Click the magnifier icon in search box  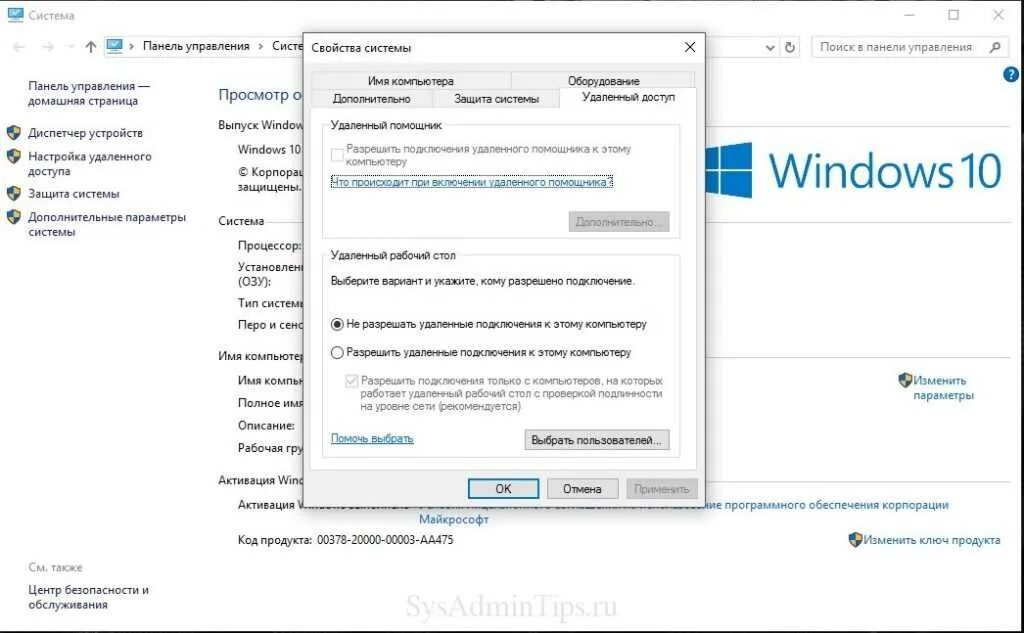tap(995, 47)
